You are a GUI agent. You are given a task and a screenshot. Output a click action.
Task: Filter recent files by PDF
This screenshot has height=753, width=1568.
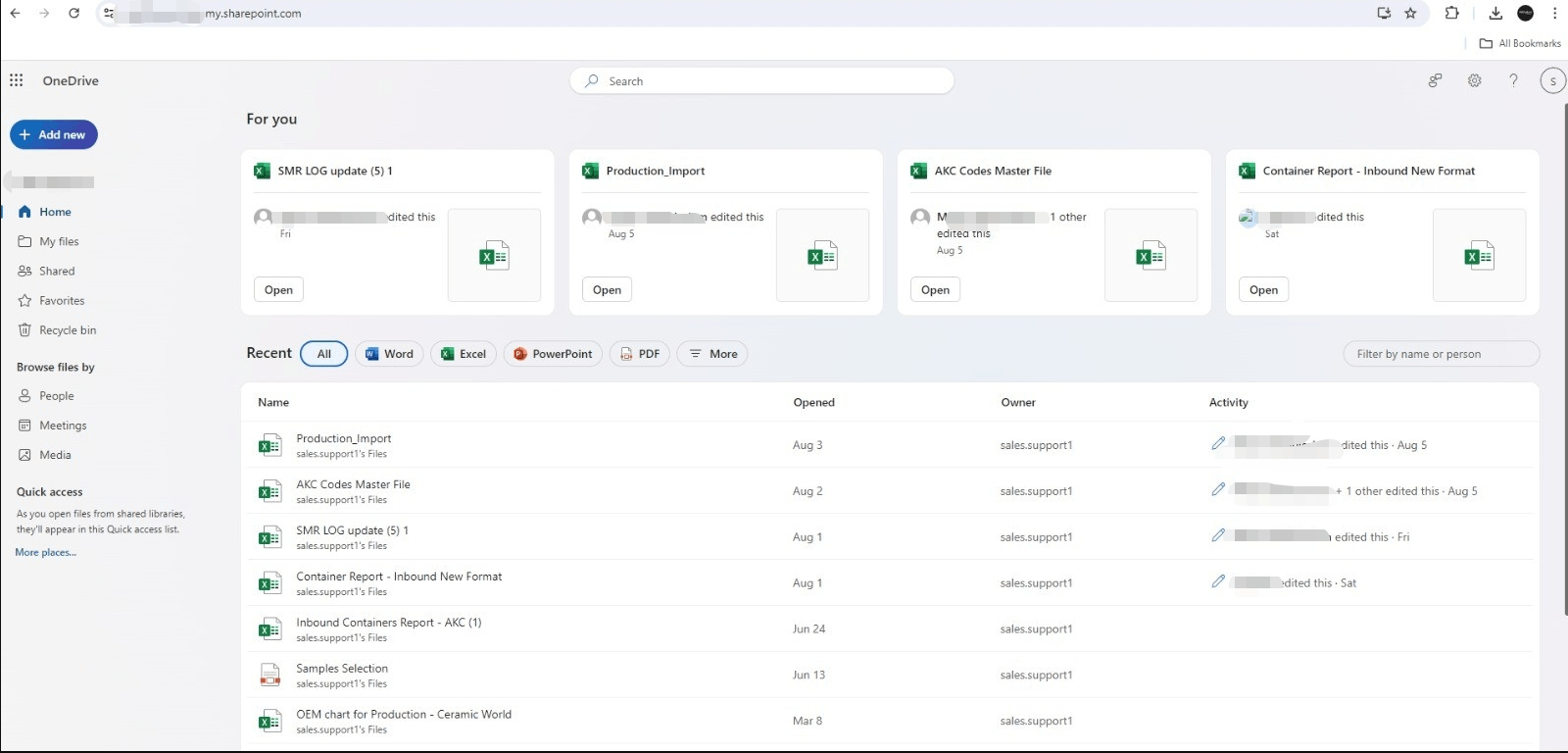coord(639,354)
